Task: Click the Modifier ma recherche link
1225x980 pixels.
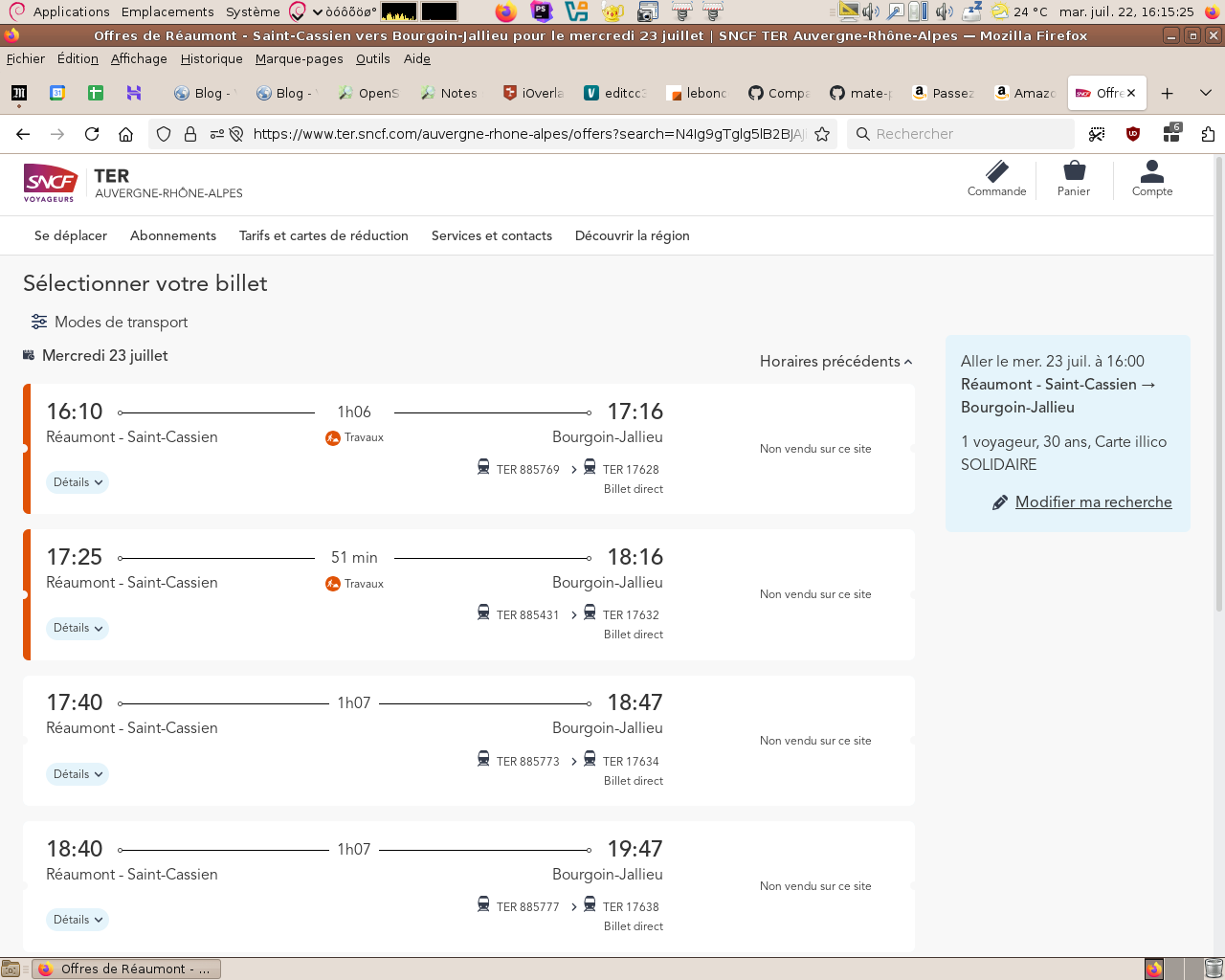Action: pyautogui.click(x=1093, y=502)
